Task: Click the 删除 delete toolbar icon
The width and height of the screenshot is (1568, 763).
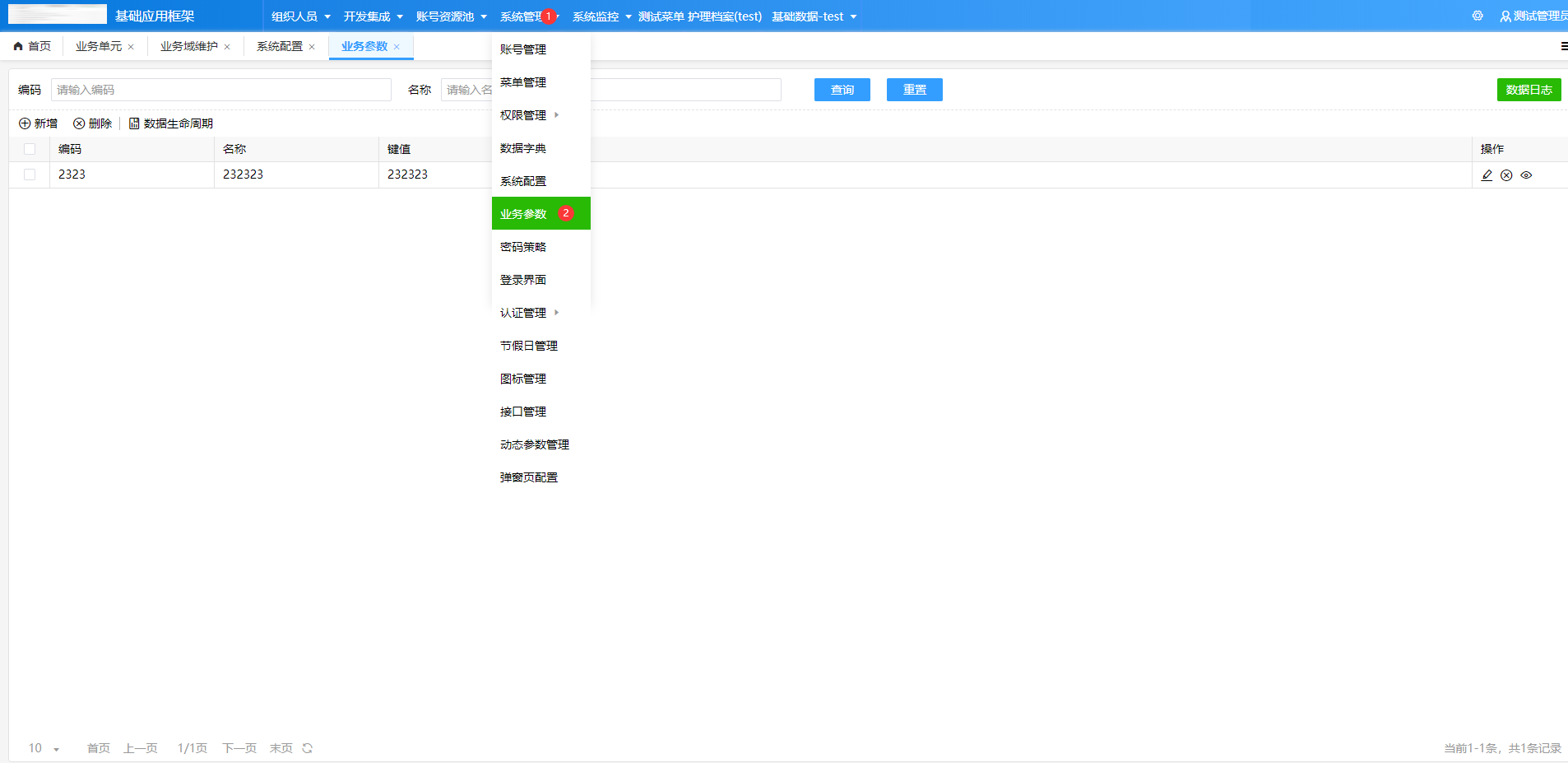Action: (79, 123)
